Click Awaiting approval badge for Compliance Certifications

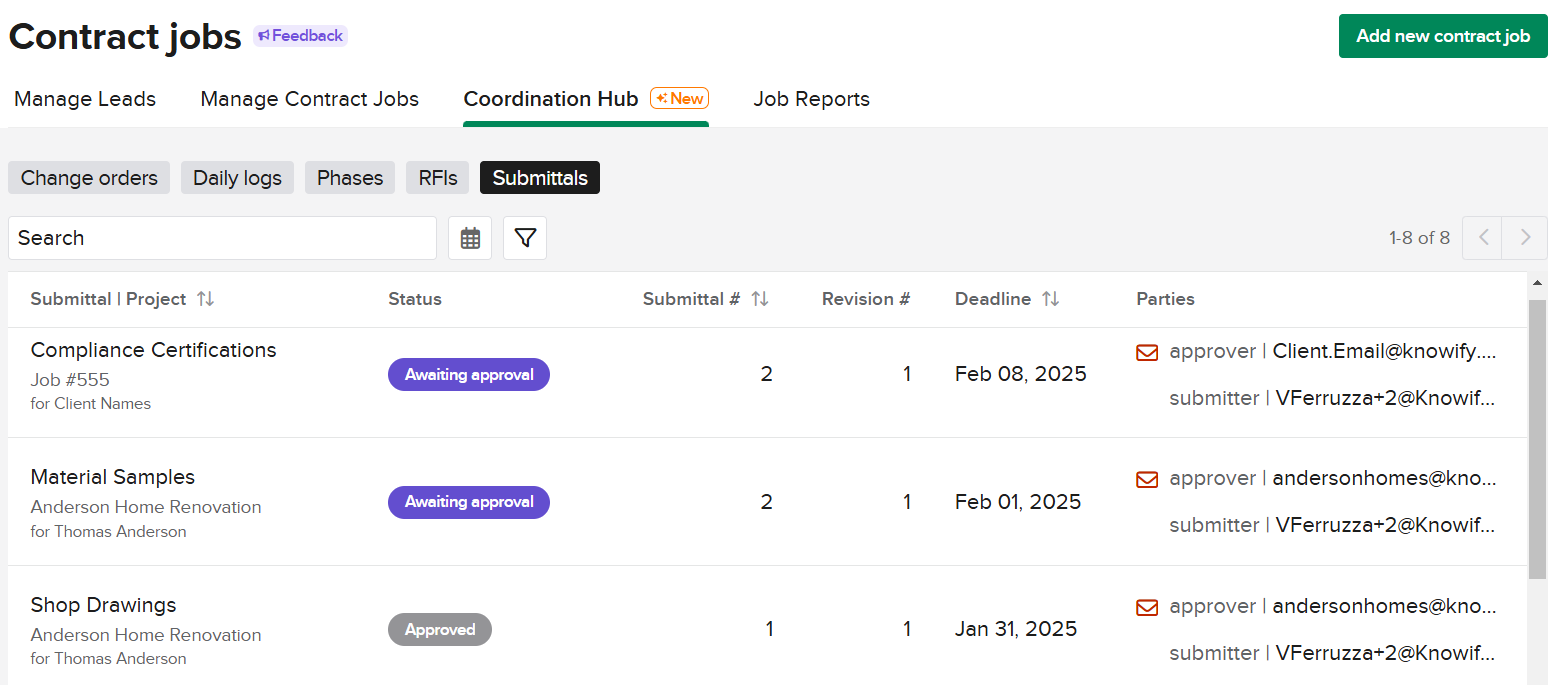pyautogui.click(x=469, y=375)
